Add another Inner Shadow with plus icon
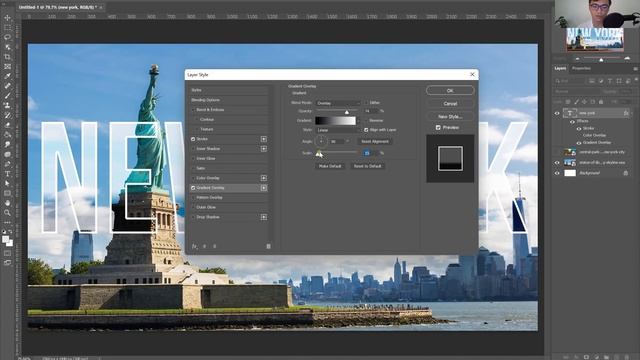The height and width of the screenshot is (360, 640). coord(264,149)
